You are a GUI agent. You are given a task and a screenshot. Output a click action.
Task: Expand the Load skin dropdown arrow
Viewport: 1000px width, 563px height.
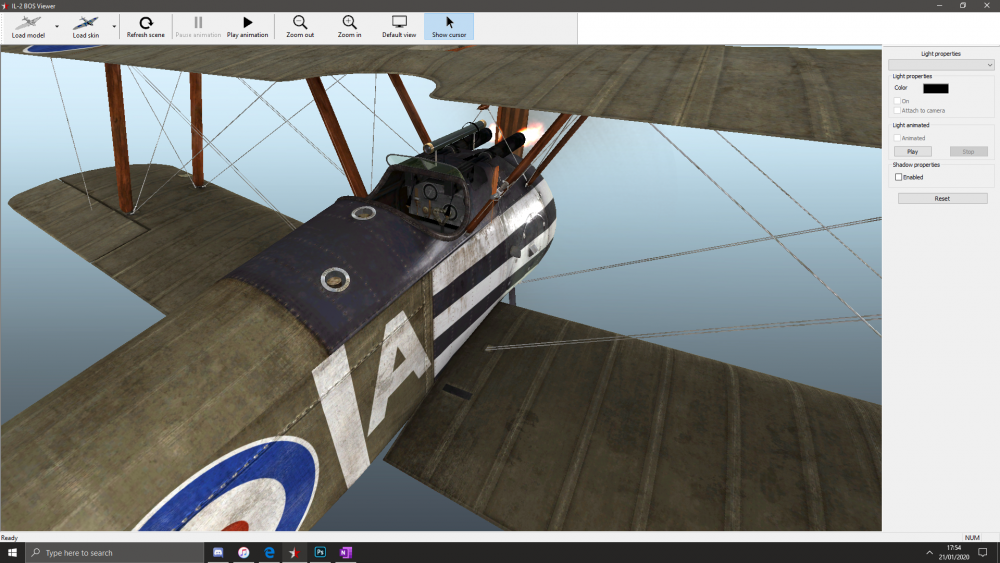[x=114, y=27]
